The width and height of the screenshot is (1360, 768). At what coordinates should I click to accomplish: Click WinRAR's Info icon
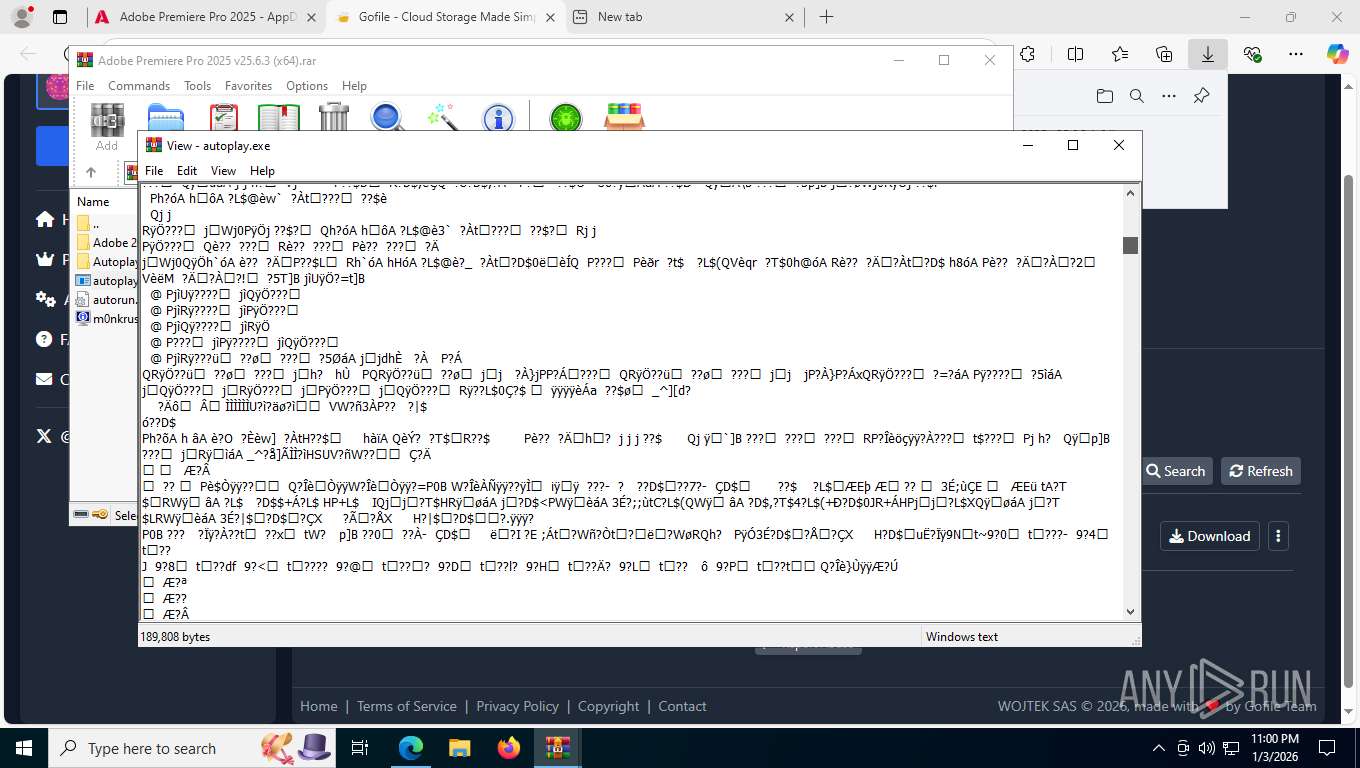point(498,117)
